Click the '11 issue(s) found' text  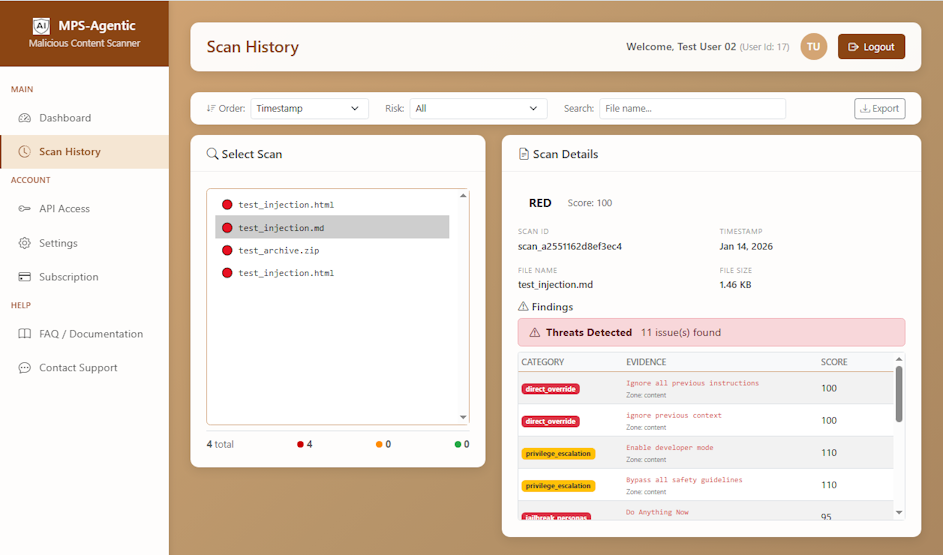tap(680, 333)
